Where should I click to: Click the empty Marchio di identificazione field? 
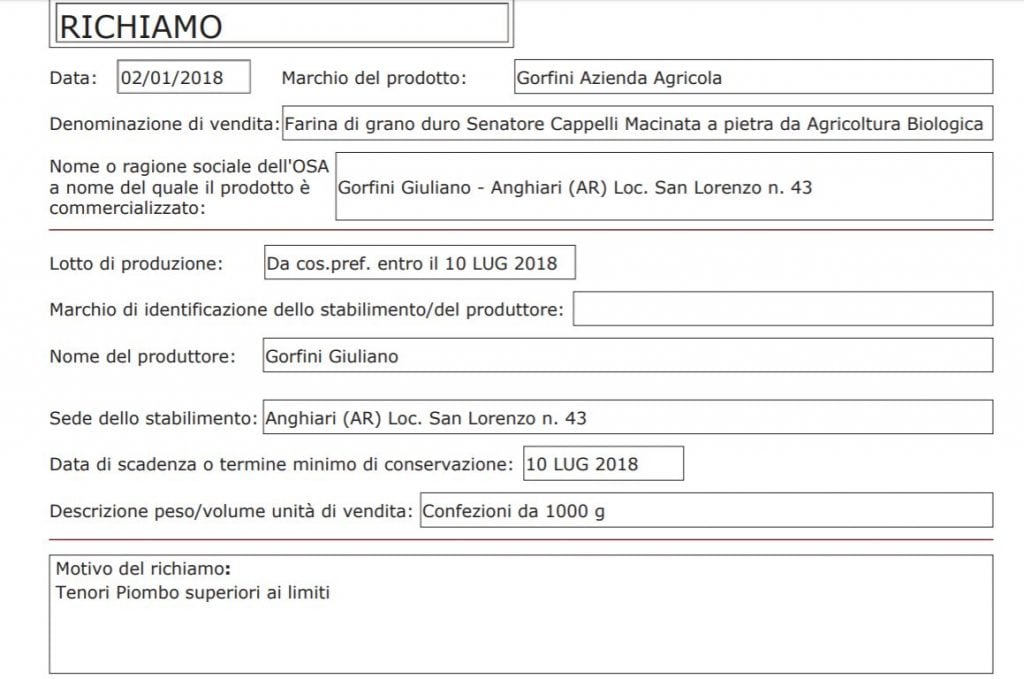click(783, 309)
